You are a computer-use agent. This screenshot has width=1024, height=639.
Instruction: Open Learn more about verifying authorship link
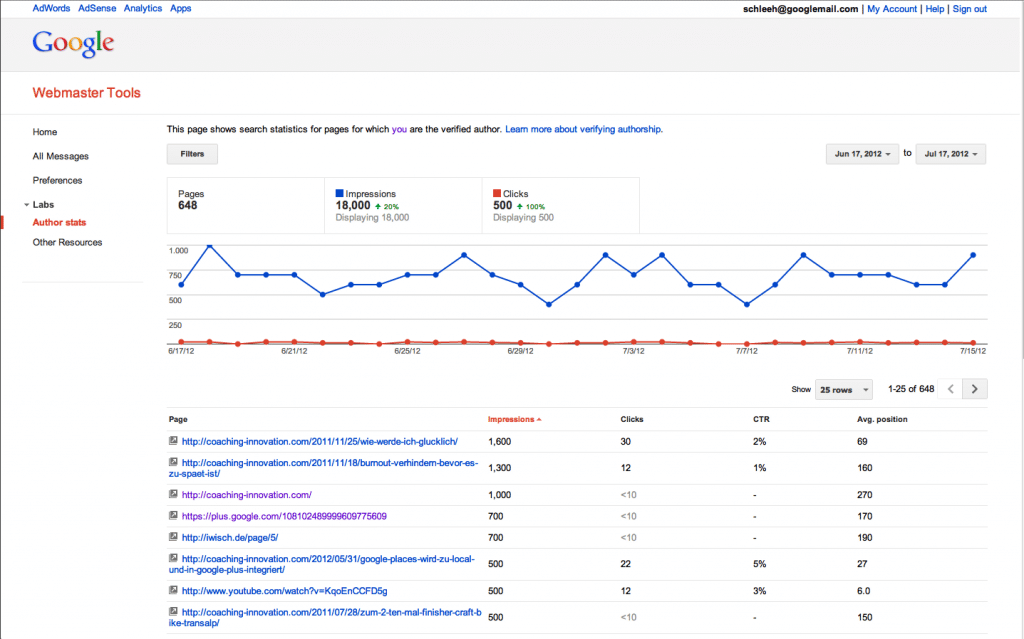(584, 129)
